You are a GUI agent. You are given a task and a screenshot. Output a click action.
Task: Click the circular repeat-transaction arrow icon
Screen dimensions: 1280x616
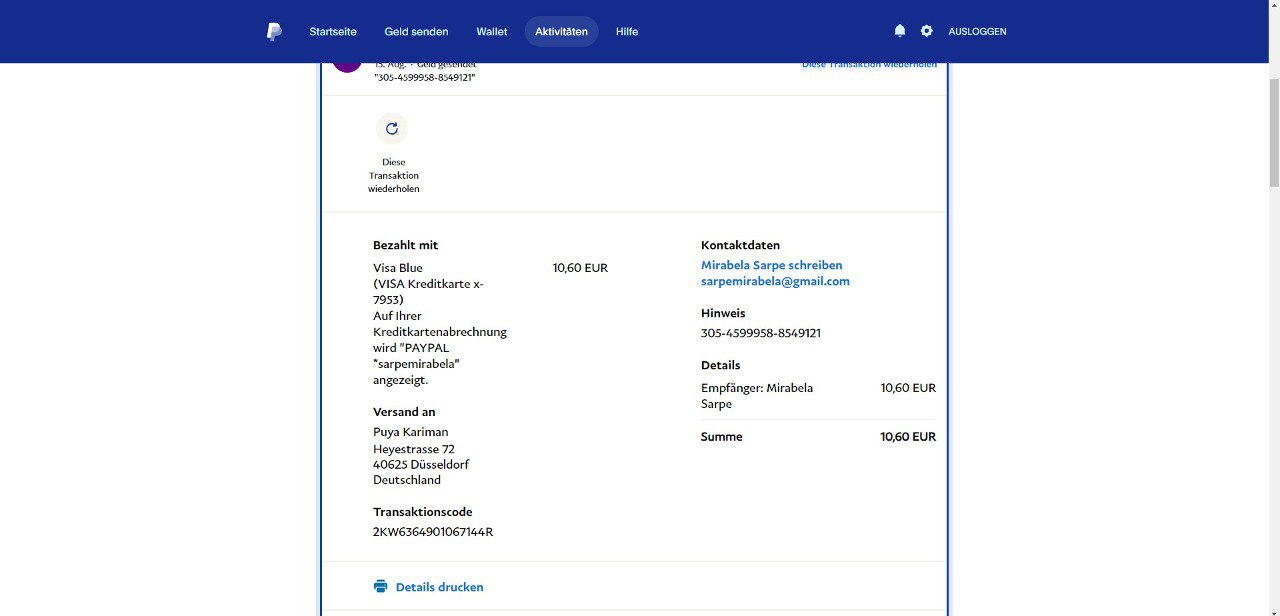click(x=392, y=128)
